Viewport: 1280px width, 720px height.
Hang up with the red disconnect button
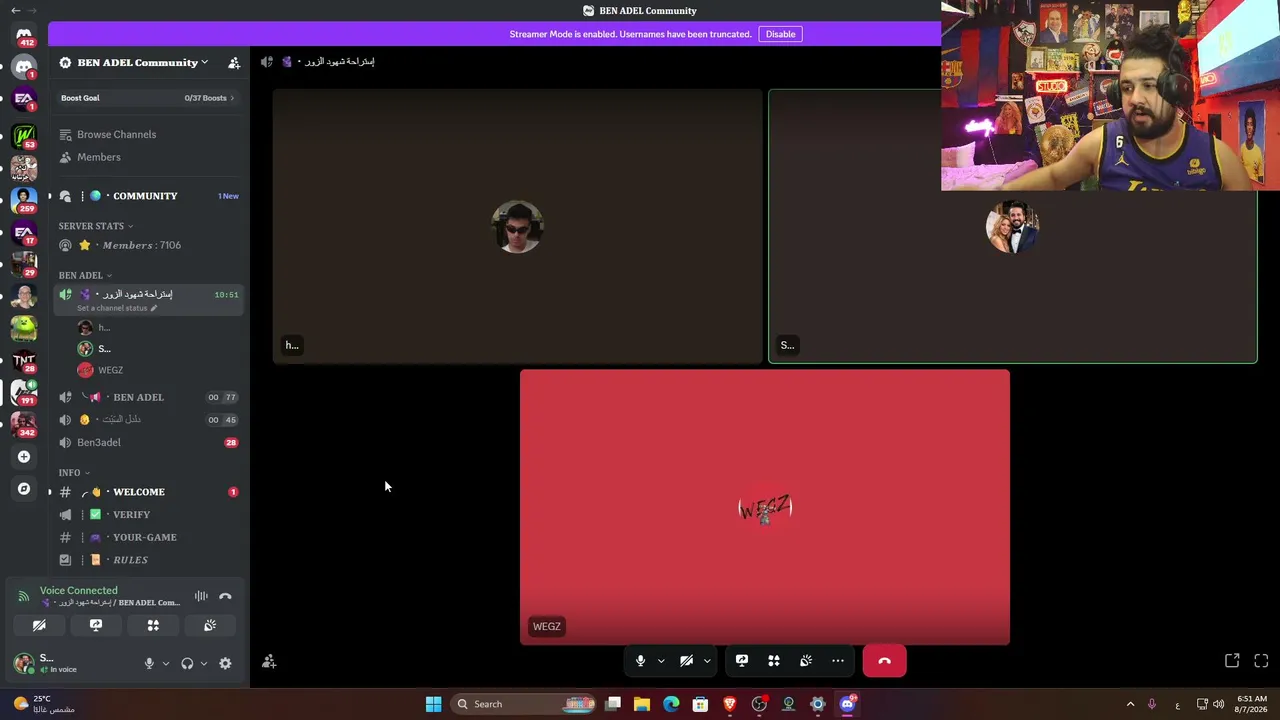click(x=884, y=661)
